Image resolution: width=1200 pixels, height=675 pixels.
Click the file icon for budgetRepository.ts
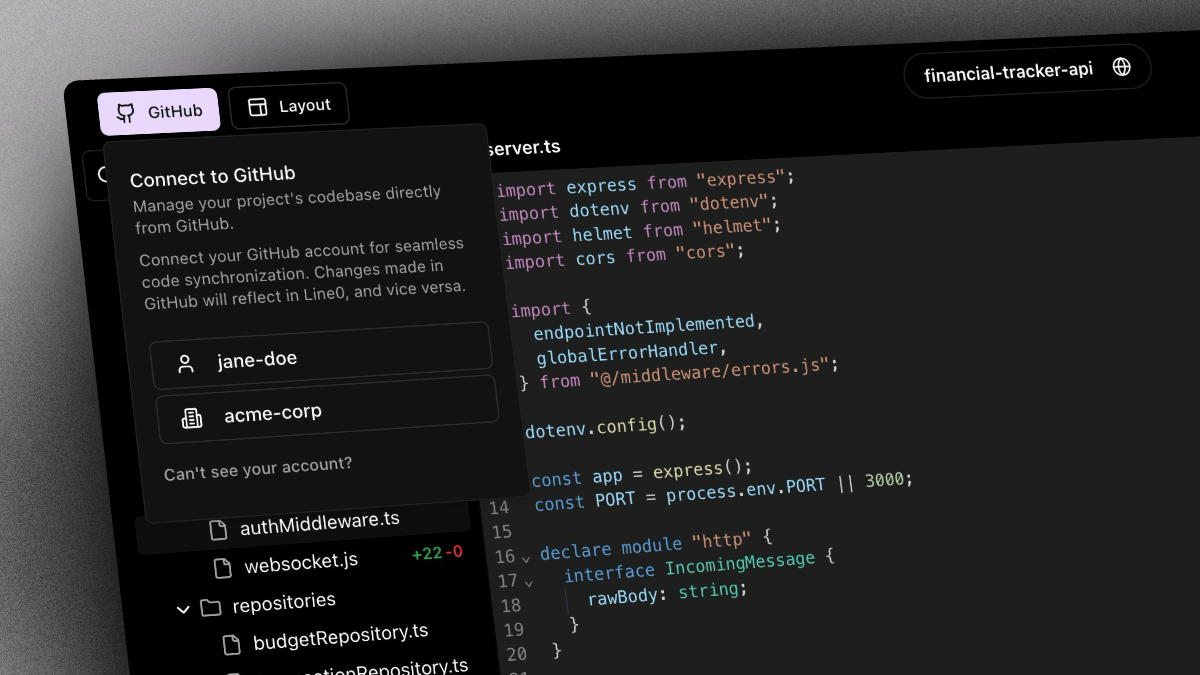[x=231, y=645]
